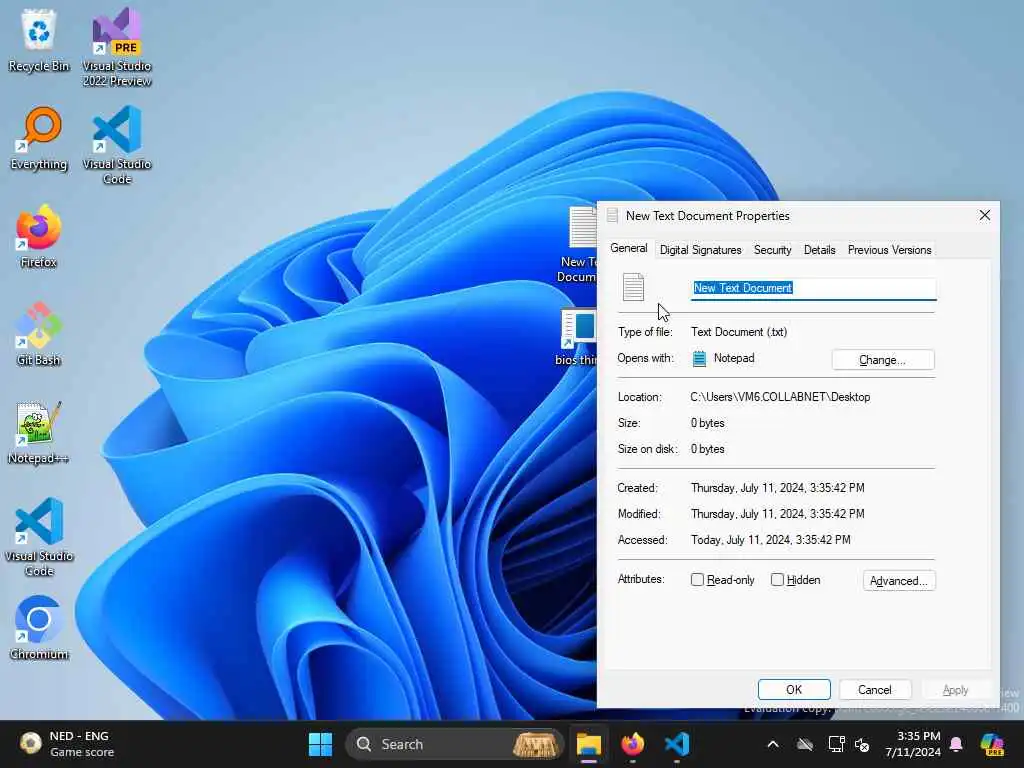Select the Chromium desktop shortcut
The image size is (1024, 768).
click(x=39, y=628)
